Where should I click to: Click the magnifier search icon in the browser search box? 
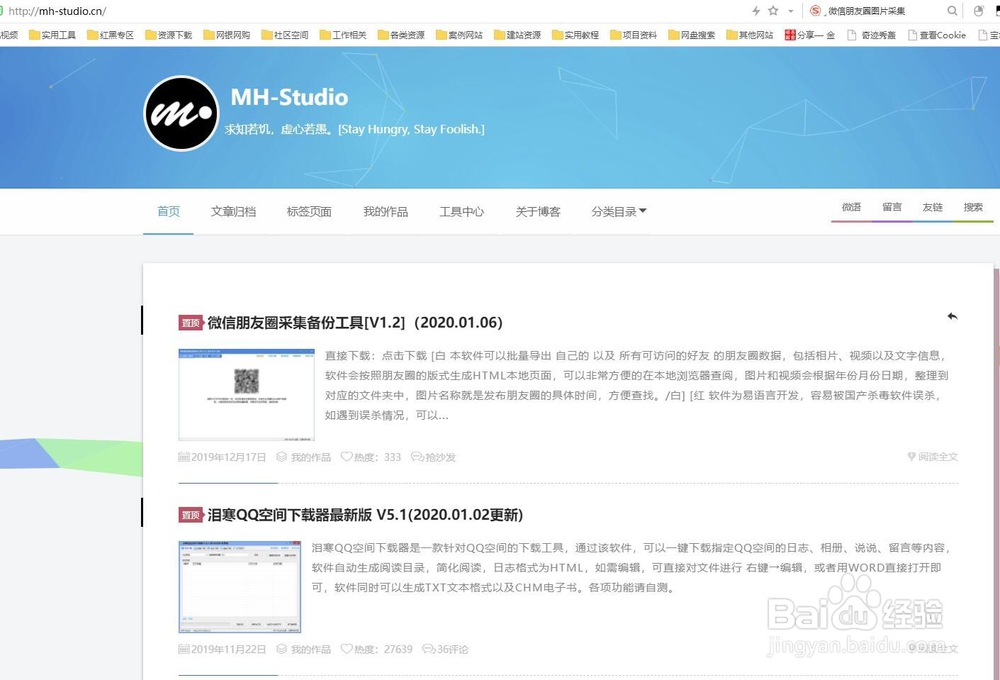952,11
